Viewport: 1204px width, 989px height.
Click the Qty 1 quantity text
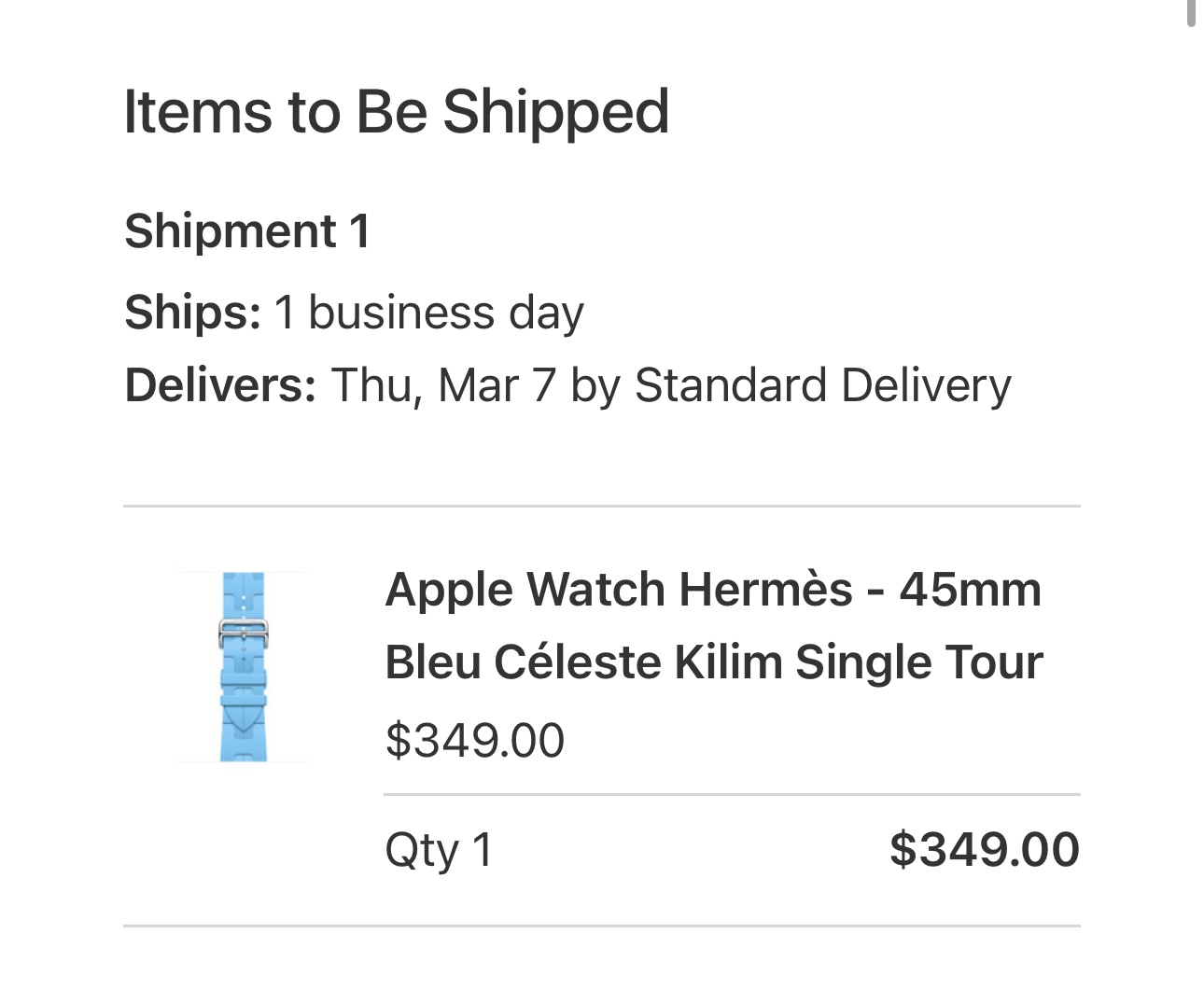pos(438,850)
